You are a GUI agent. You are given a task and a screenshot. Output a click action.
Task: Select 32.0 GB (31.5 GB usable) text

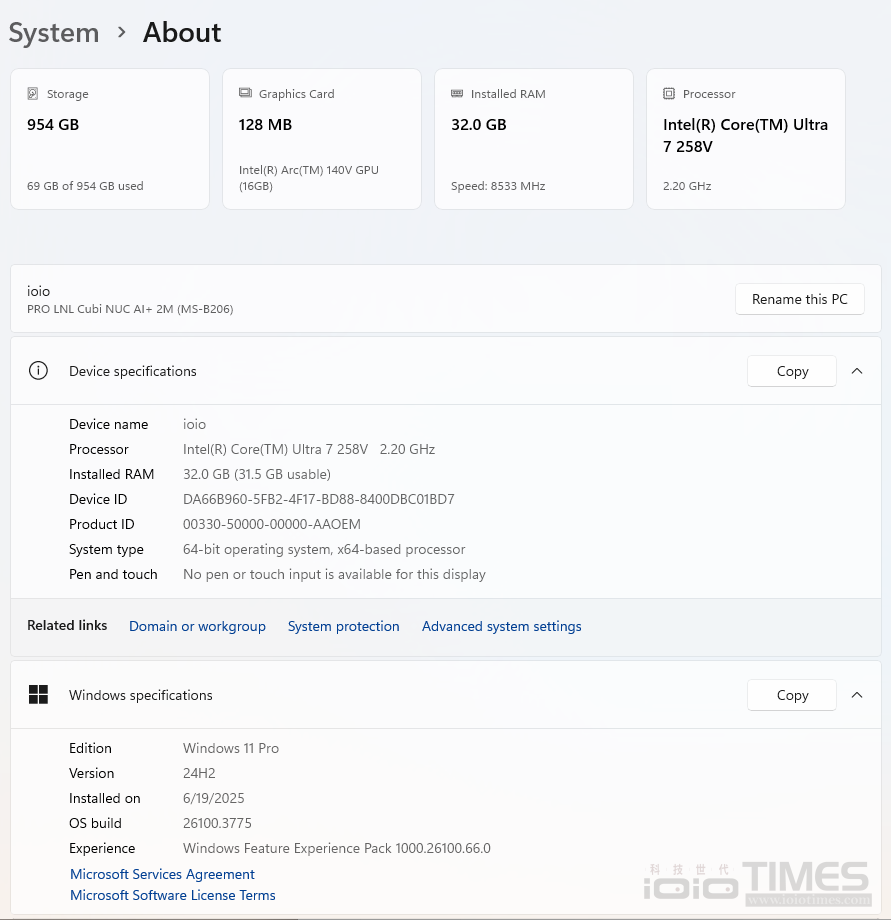click(x=257, y=474)
